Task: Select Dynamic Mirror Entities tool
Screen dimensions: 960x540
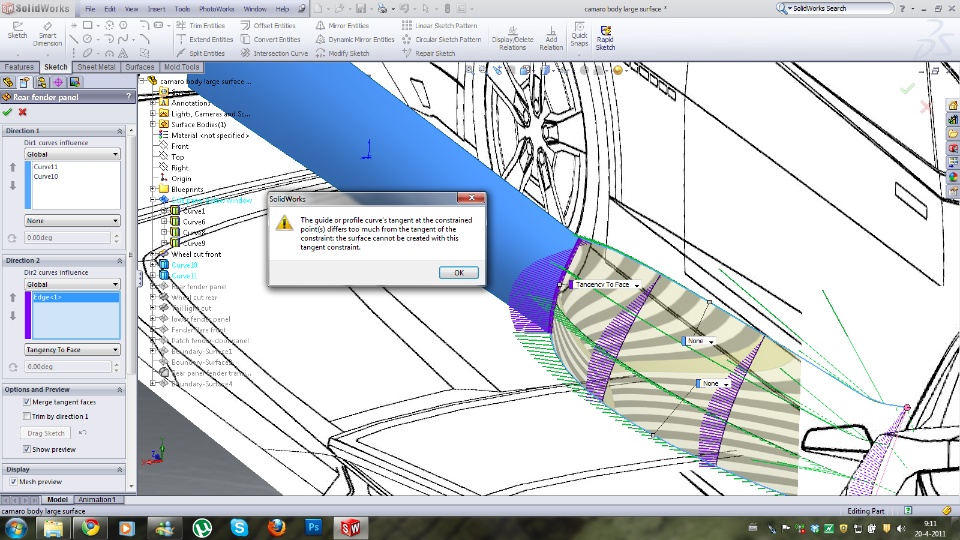Action: click(x=355, y=39)
